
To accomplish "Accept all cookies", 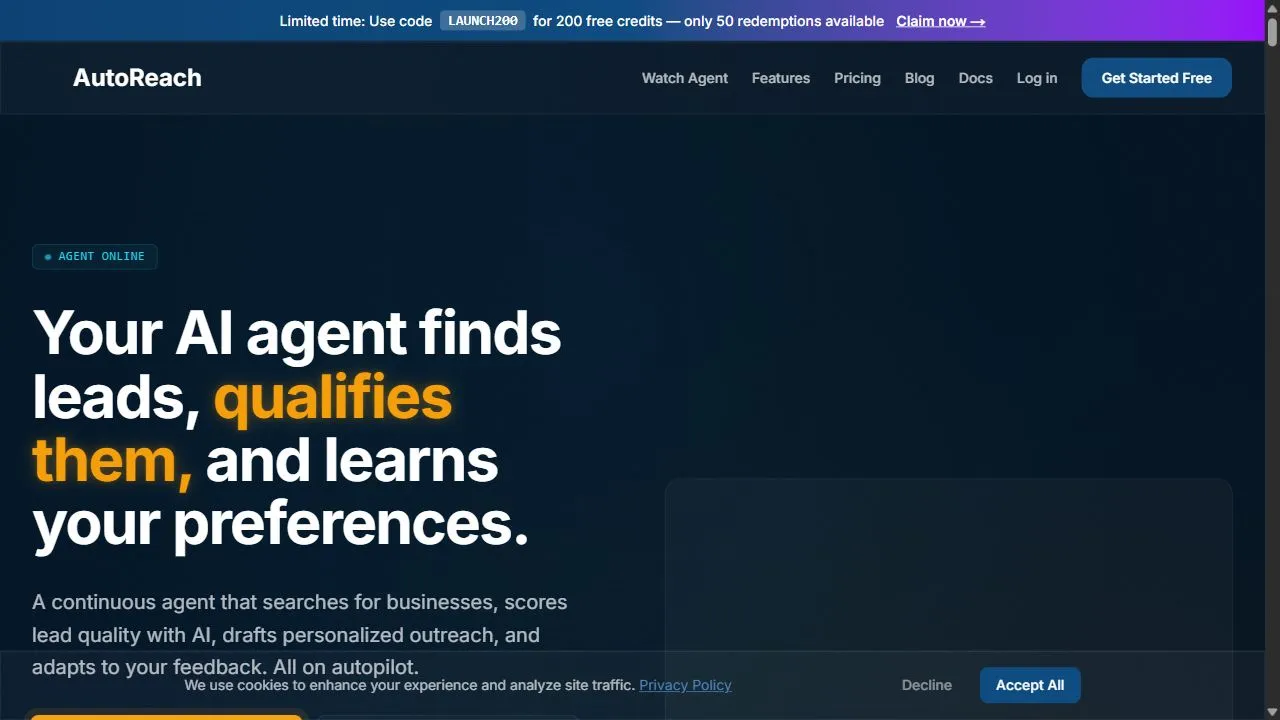I will click(x=1030, y=685).
